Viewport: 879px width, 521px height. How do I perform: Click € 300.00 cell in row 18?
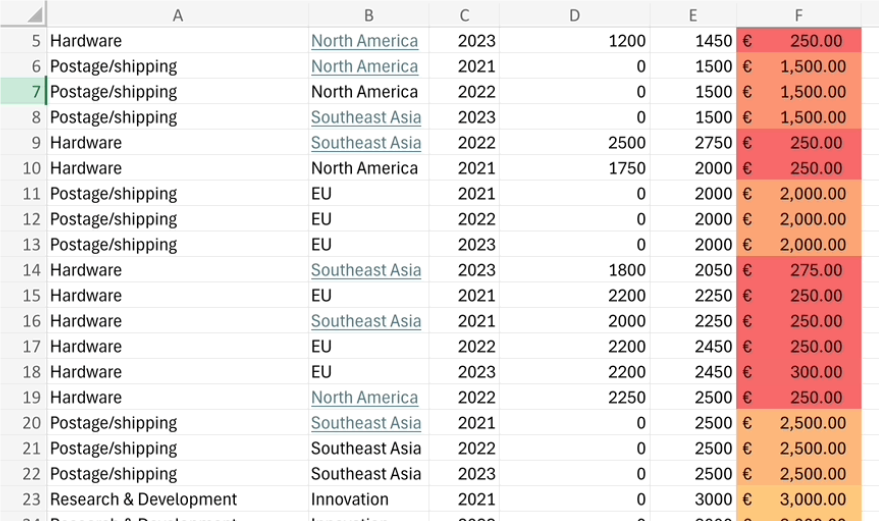(798, 372)
